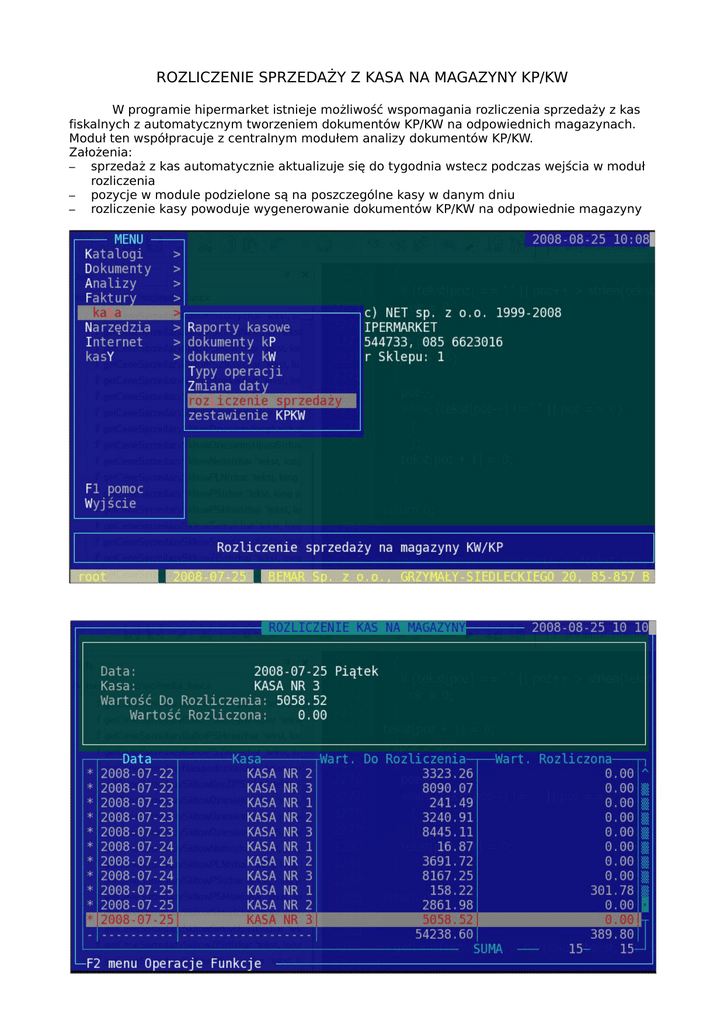Choose the kasY menu item

pyautogui.click(x=100, y=356)
